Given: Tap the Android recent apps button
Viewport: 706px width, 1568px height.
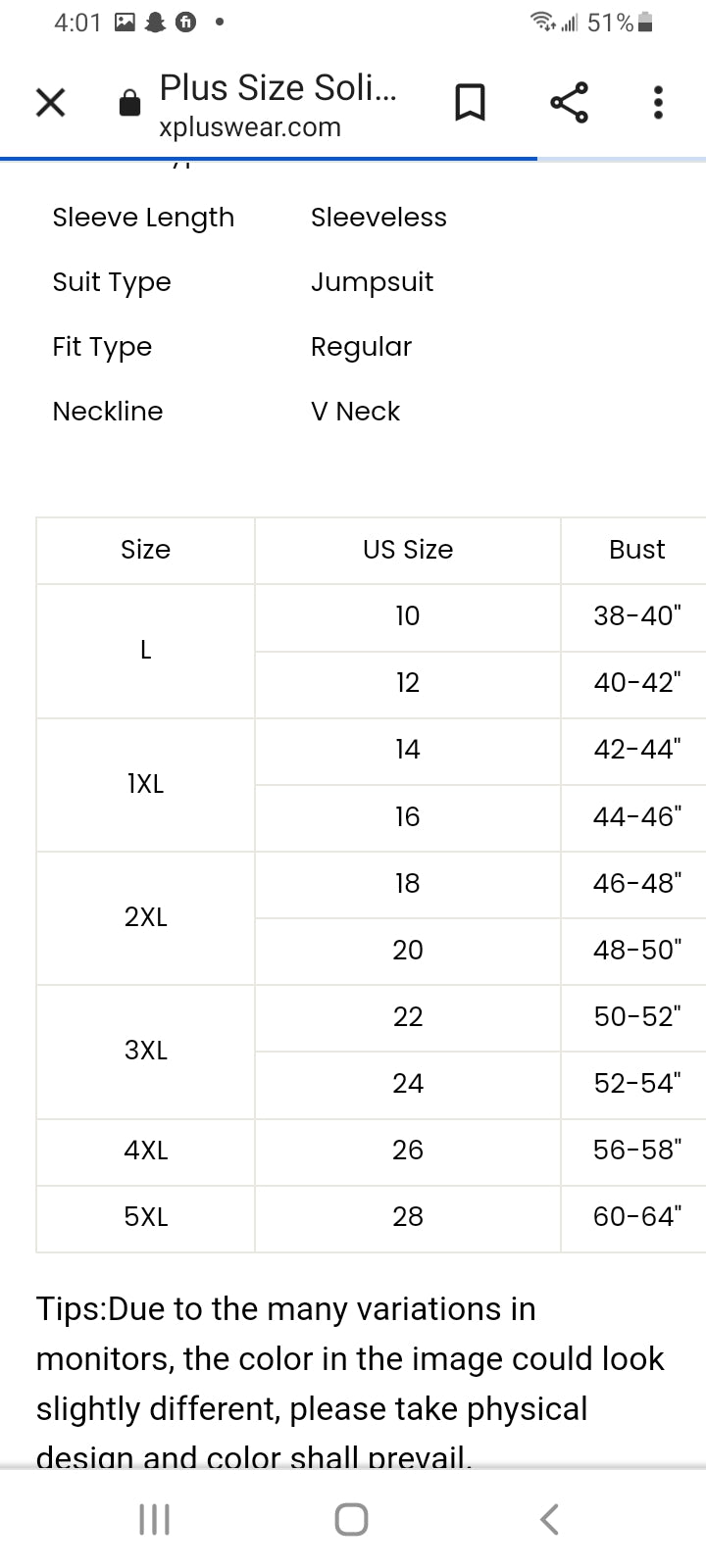Looking at the screenshot, I should 154,1519.
